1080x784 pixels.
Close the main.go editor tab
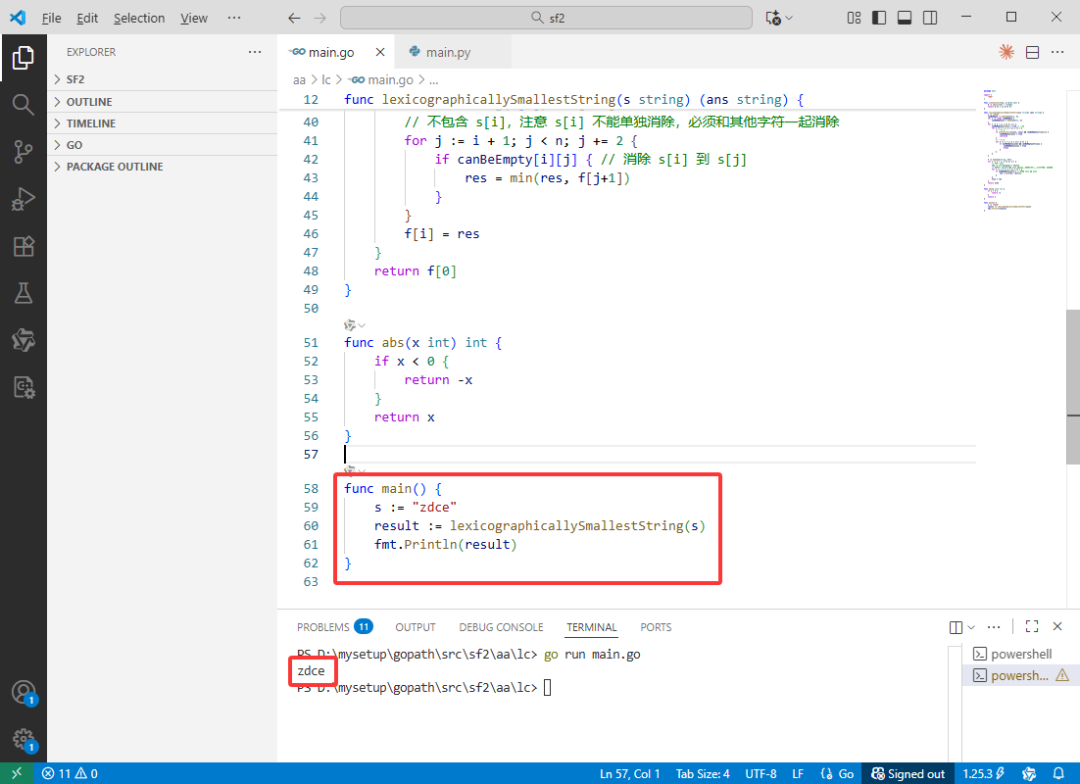click(380, 52)
